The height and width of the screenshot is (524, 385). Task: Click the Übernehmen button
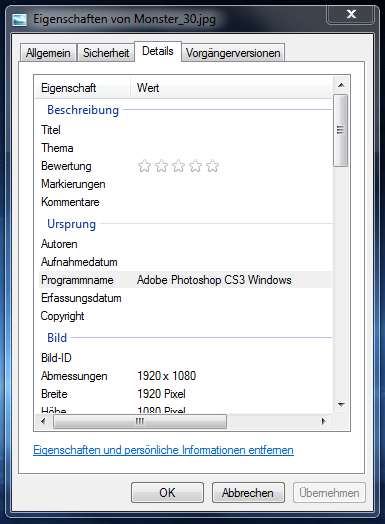(x=329, y=492)
